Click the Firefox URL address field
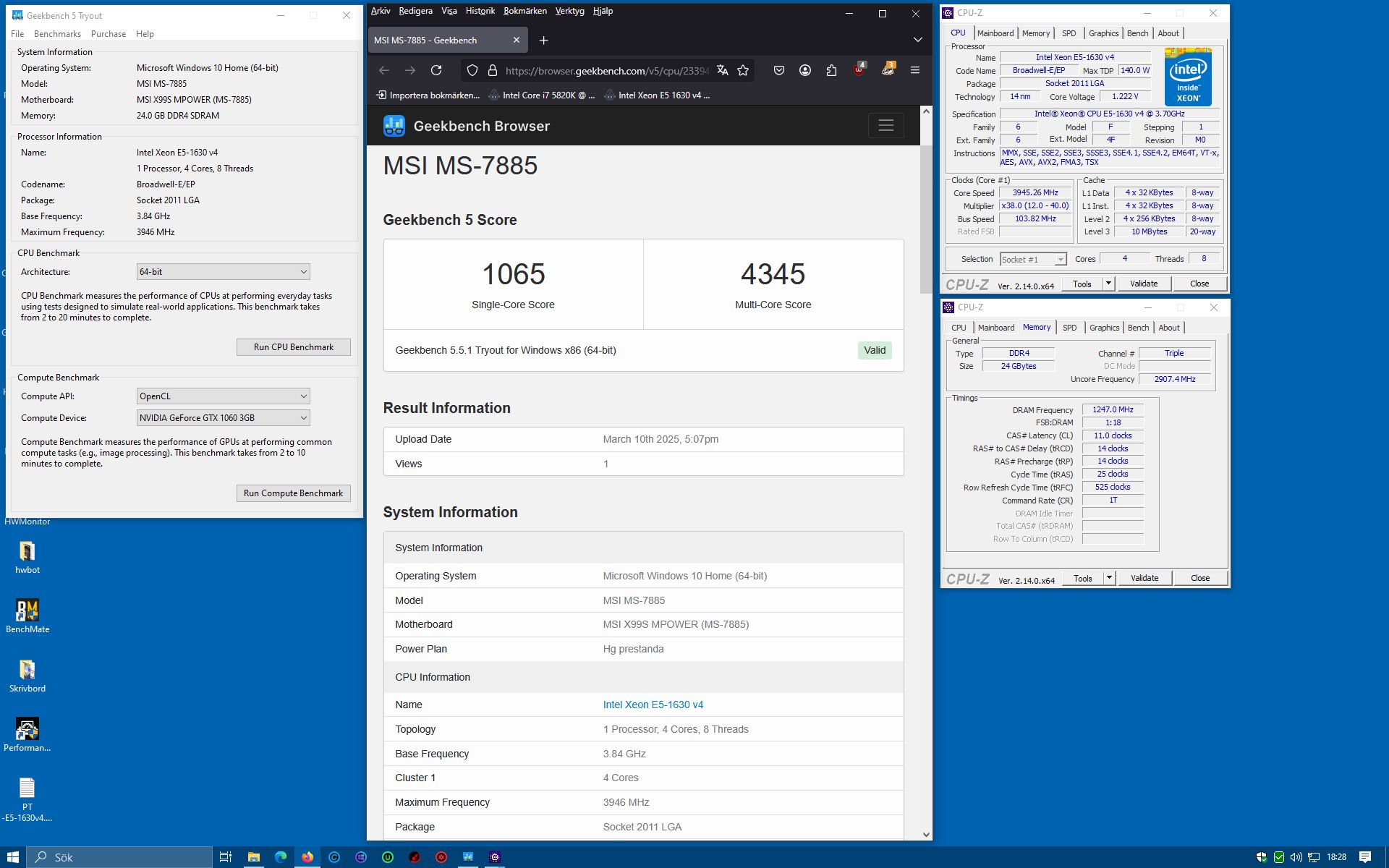Screen dimensions: 1389x868 606,70
